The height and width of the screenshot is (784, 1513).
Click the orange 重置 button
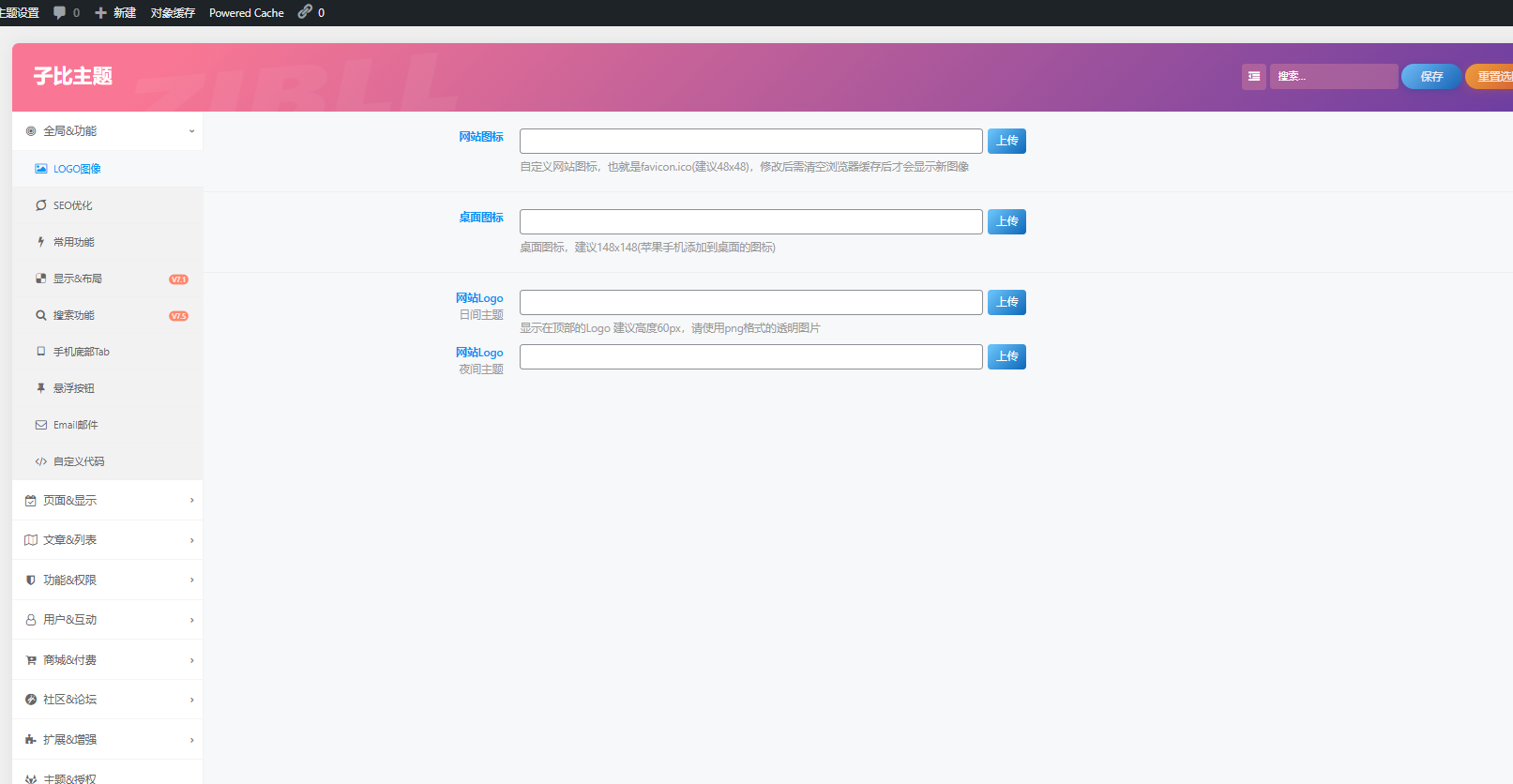(1491, 77)
